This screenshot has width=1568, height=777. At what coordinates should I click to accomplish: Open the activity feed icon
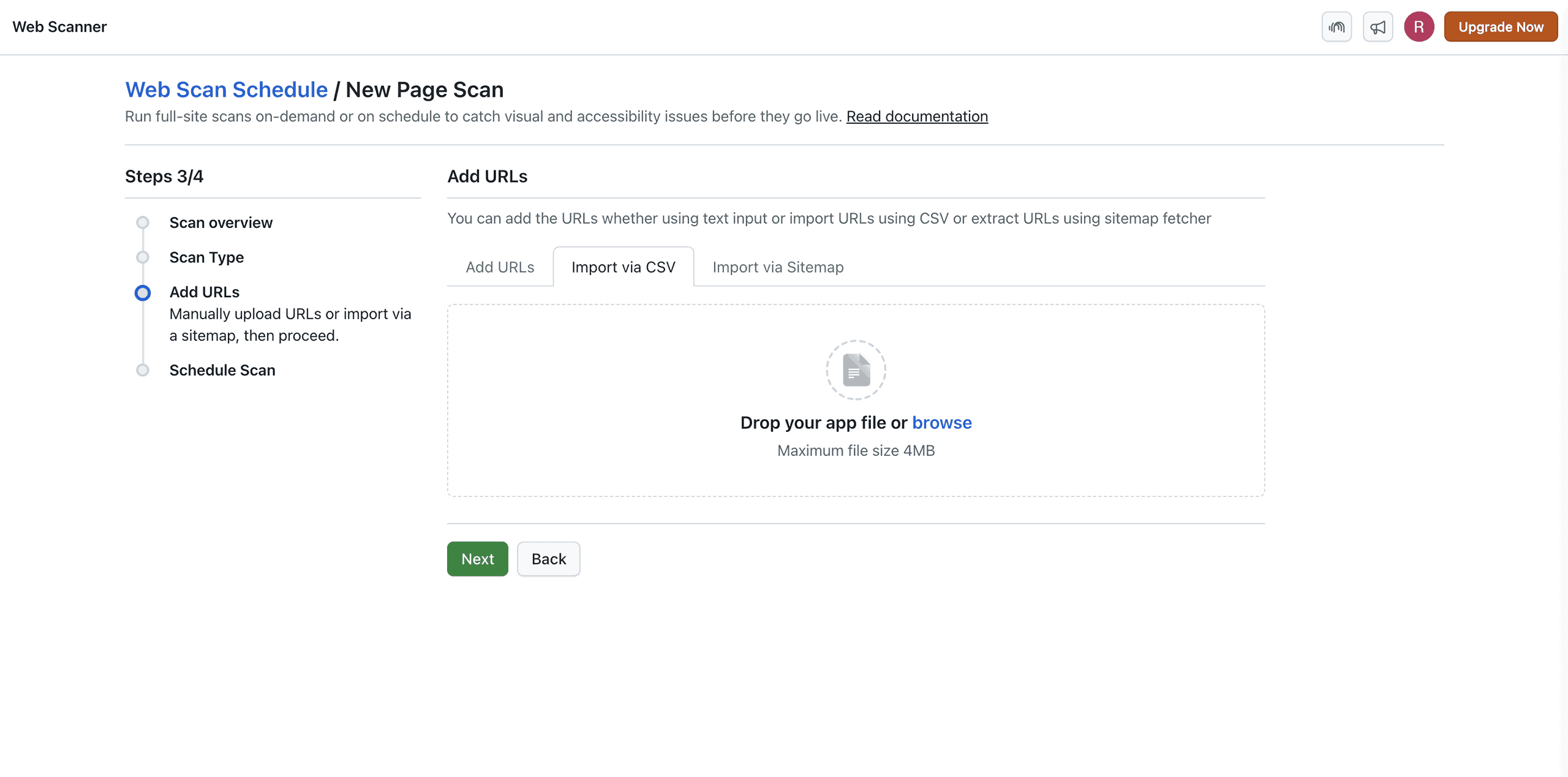(x=1337, y=26)
